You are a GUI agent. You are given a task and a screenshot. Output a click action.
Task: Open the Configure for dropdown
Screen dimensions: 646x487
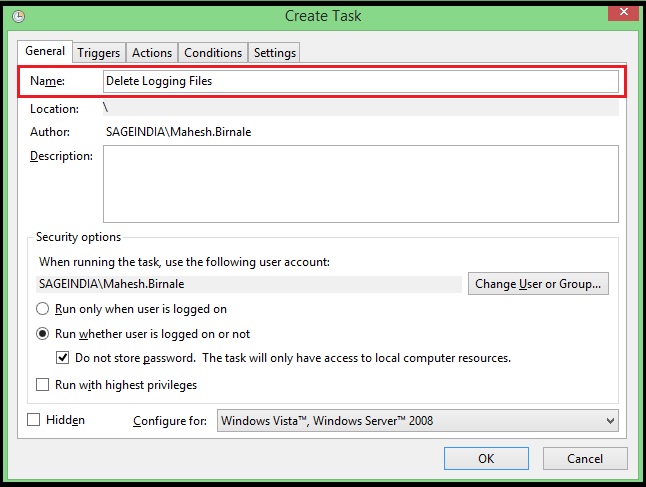pos(418,421)
